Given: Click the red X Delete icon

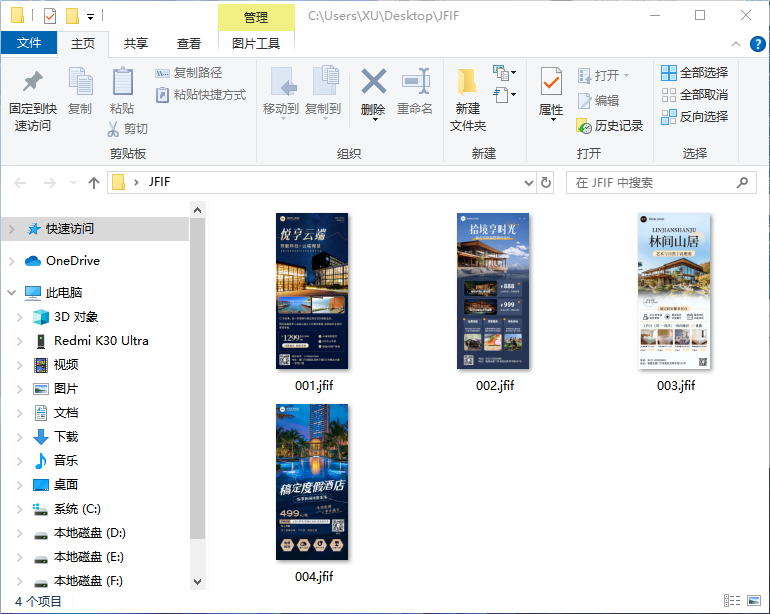Looking at the screenshot, I should tap(374, 81).
